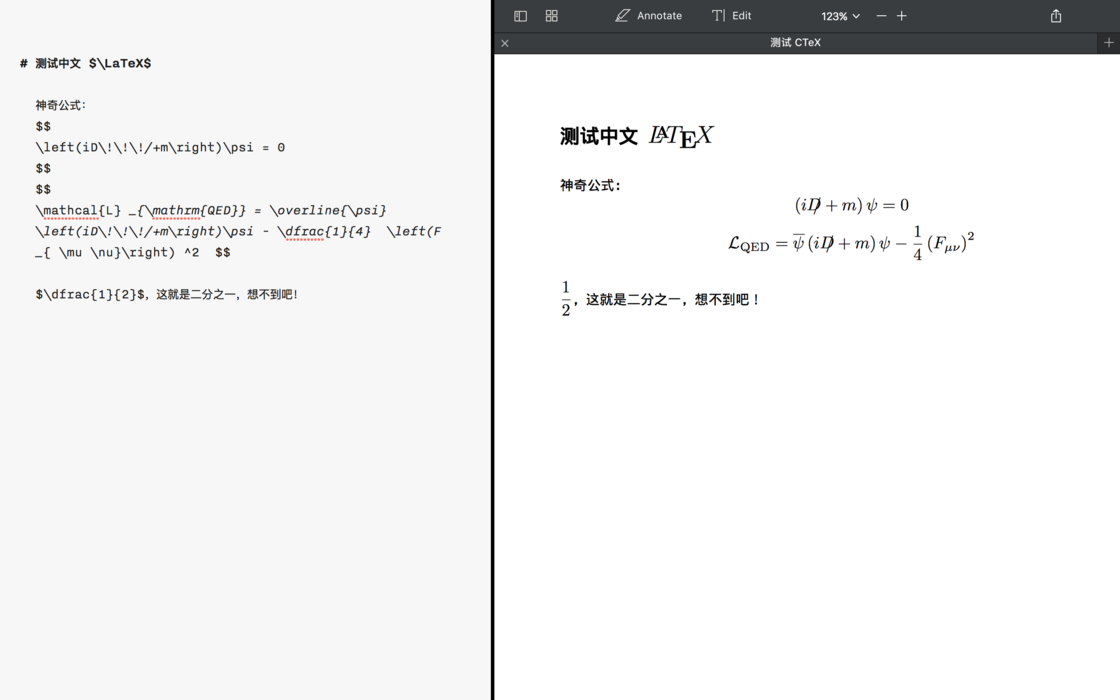Click the QED Lagrangian formula
The height and width of the screenshot is (700, 1120).
(x=850, y=240)
